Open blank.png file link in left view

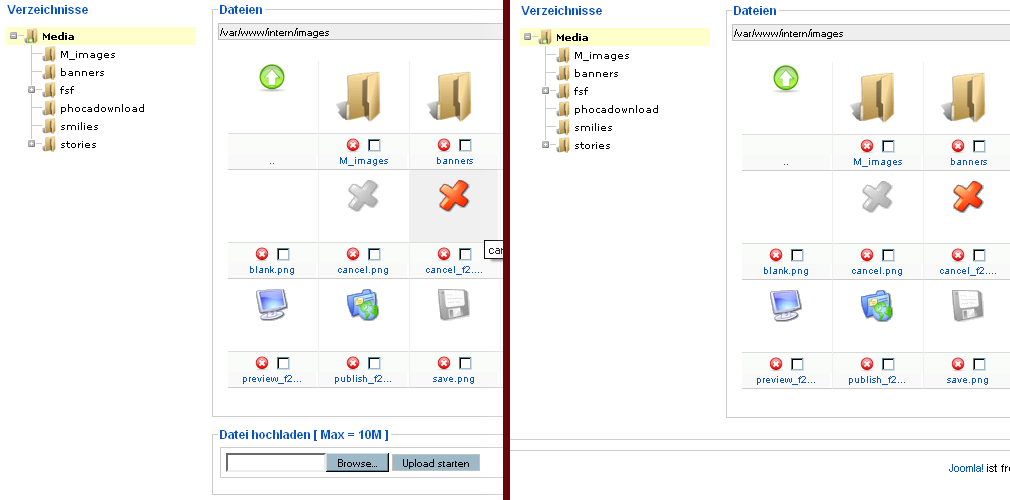click(x=272, y=270)
